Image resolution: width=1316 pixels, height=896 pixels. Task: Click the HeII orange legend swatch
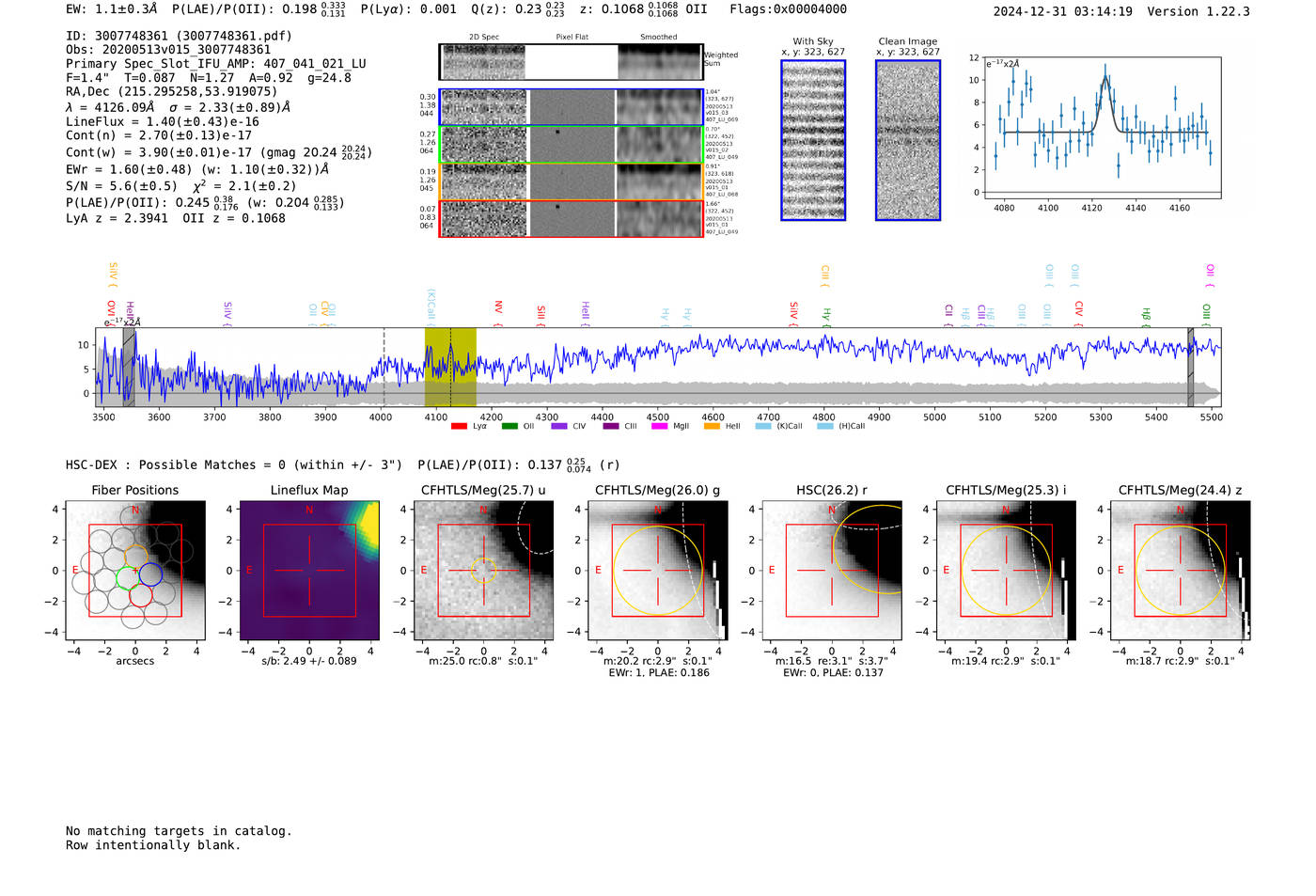coord(712,426)
